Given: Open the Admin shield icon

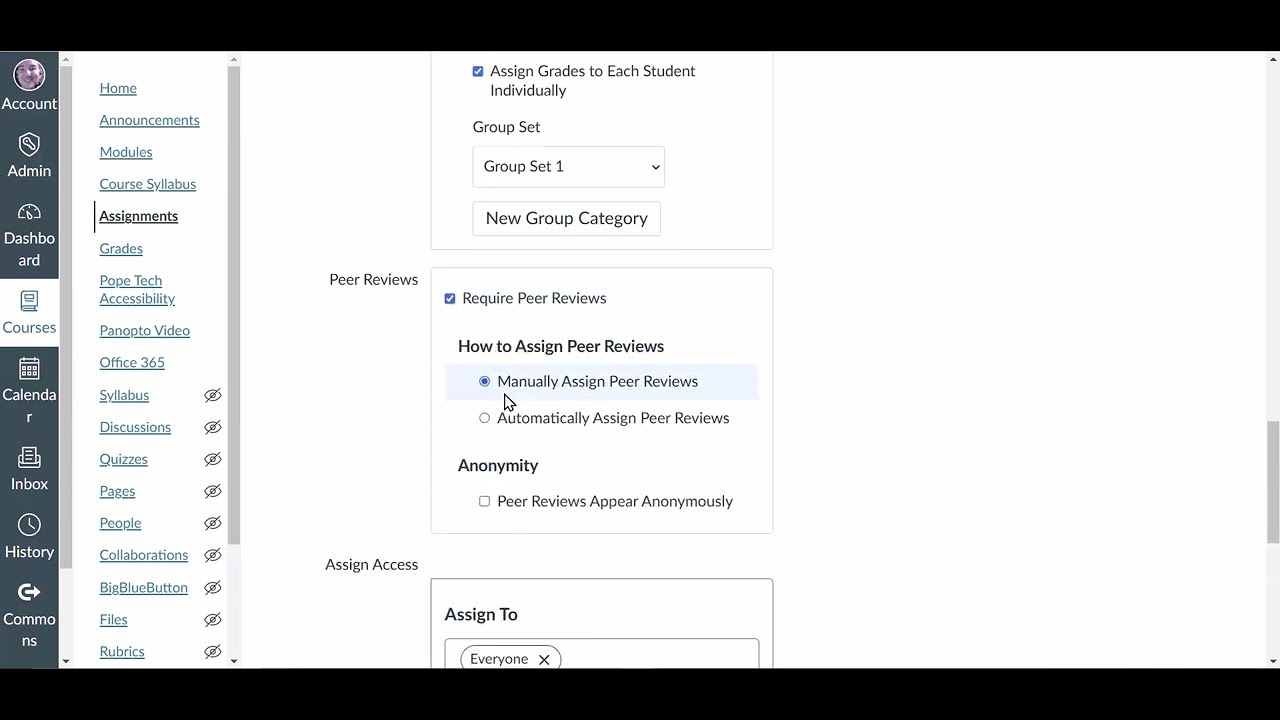Looking at the screenshot, I should [x=29, y=144].
